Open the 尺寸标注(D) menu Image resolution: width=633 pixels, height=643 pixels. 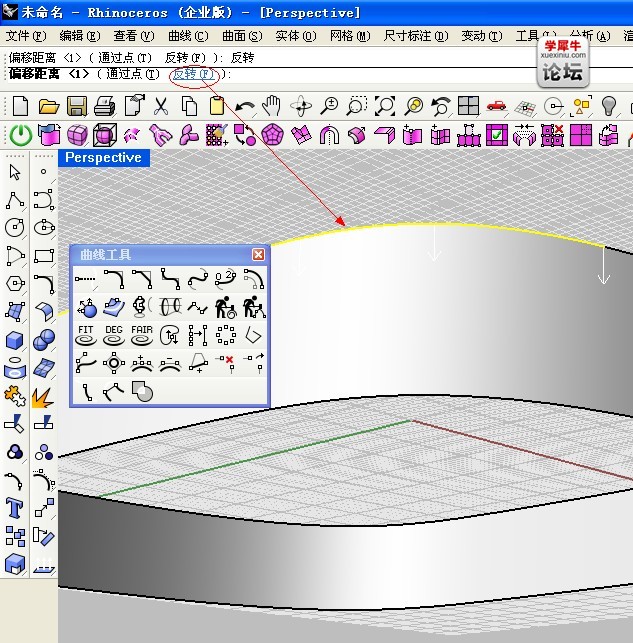coord(416,36)
